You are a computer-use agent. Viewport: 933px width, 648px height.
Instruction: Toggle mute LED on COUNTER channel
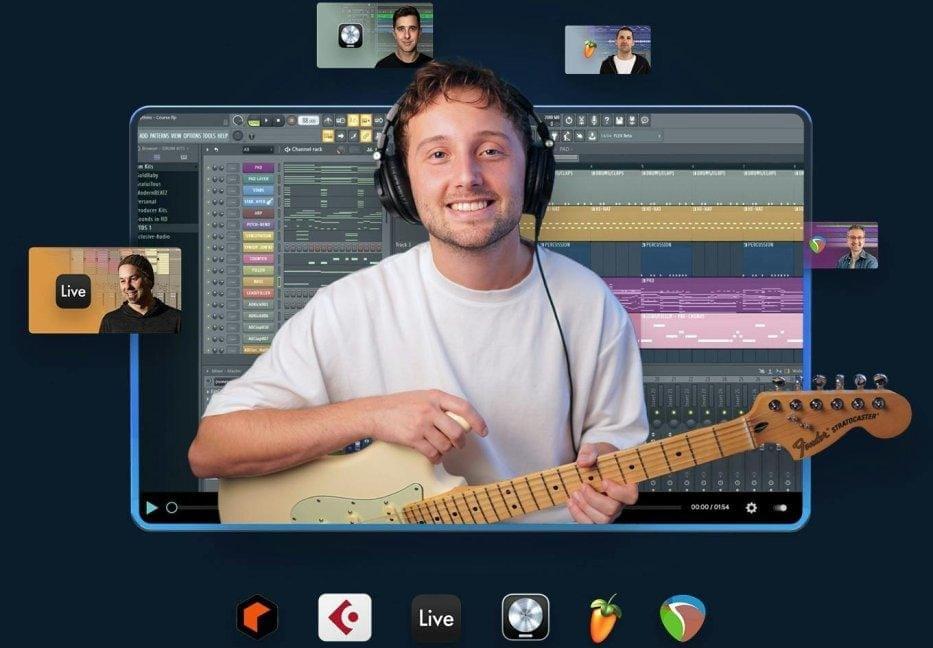click(208, 259)
